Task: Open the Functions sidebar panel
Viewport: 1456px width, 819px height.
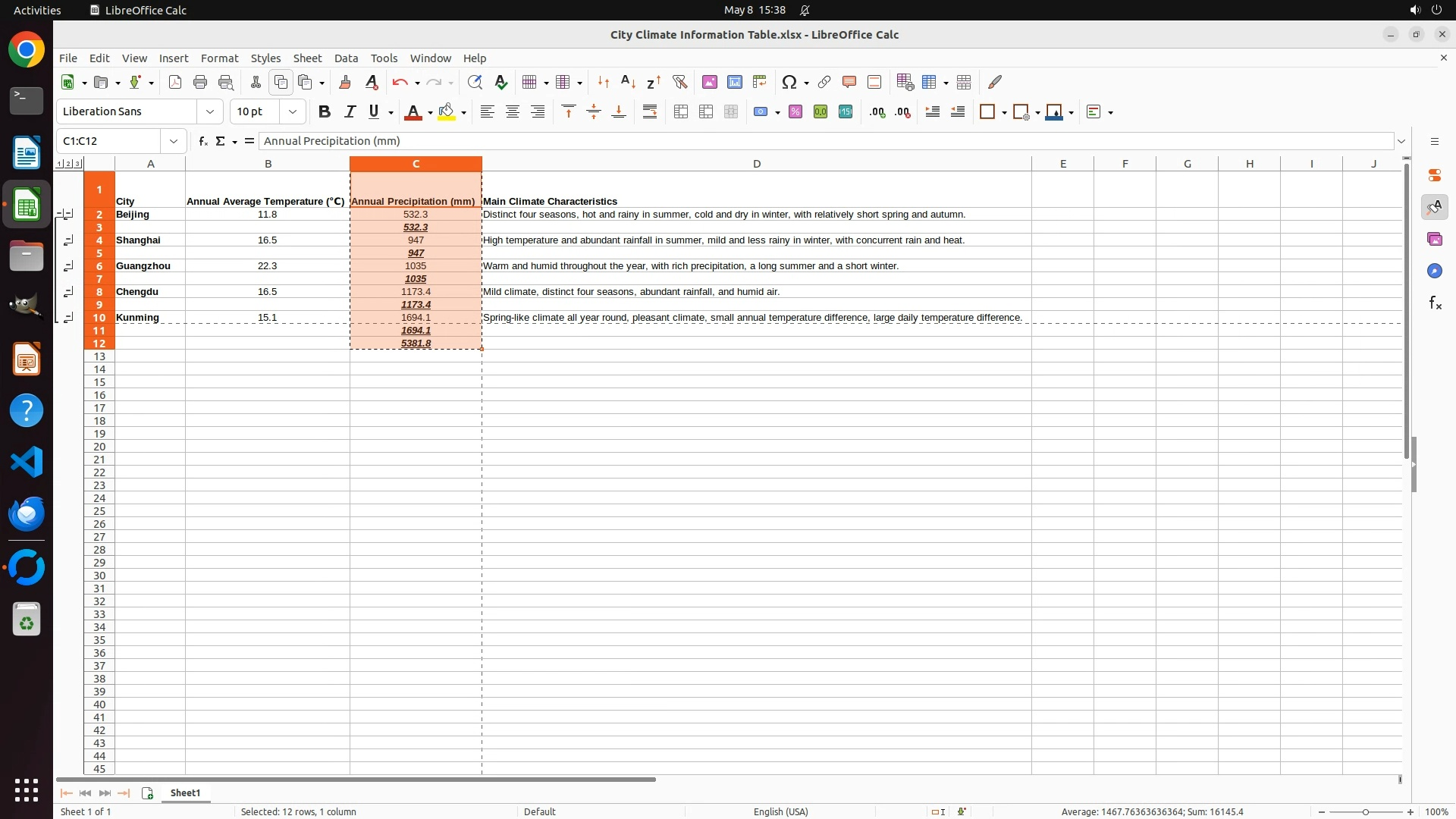Action: pyautogui.click(x=1435, y=303)
